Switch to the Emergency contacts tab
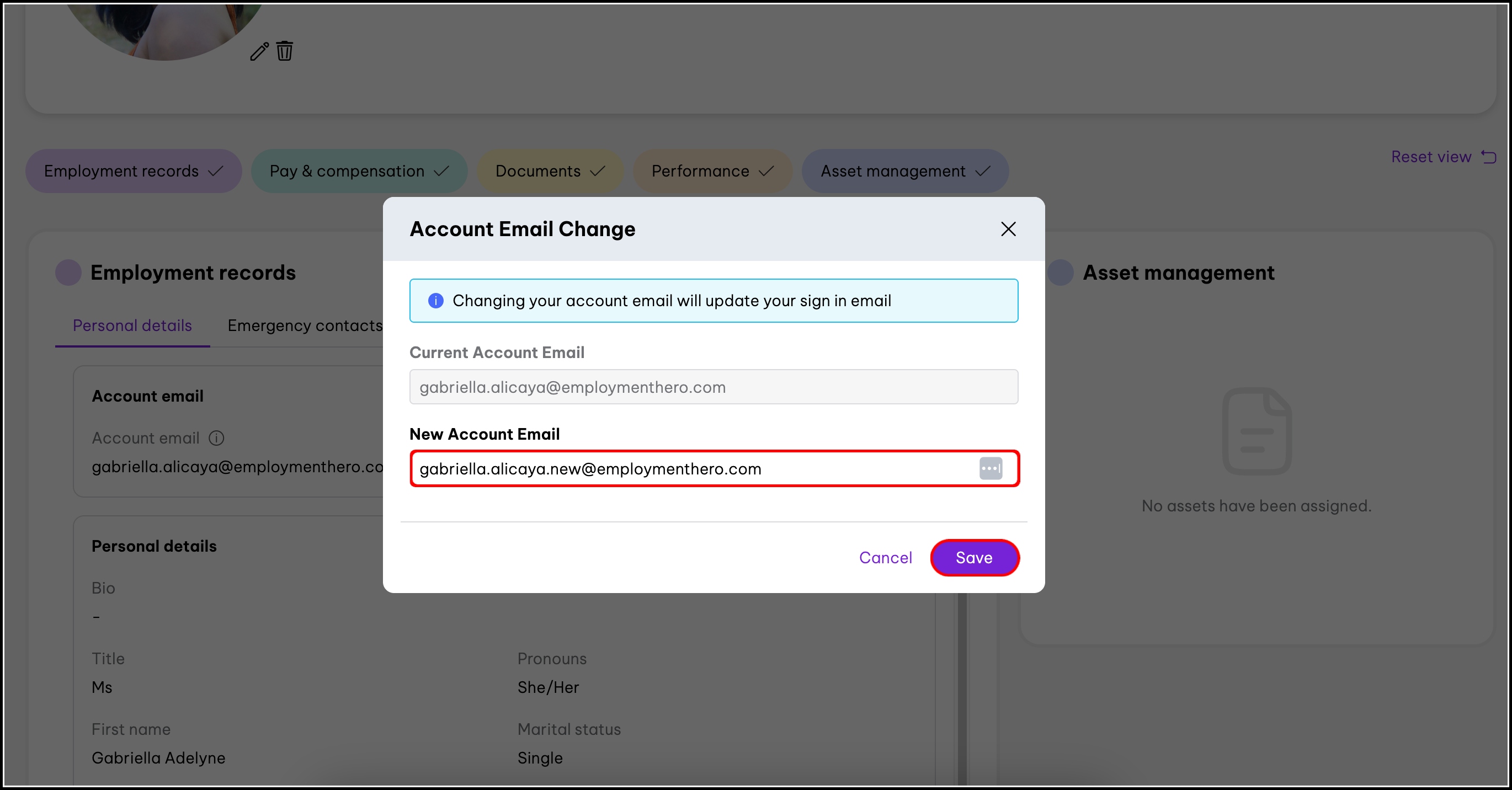Image resolution: width=1512 pixels, height=790 pixels. point(305,325)
